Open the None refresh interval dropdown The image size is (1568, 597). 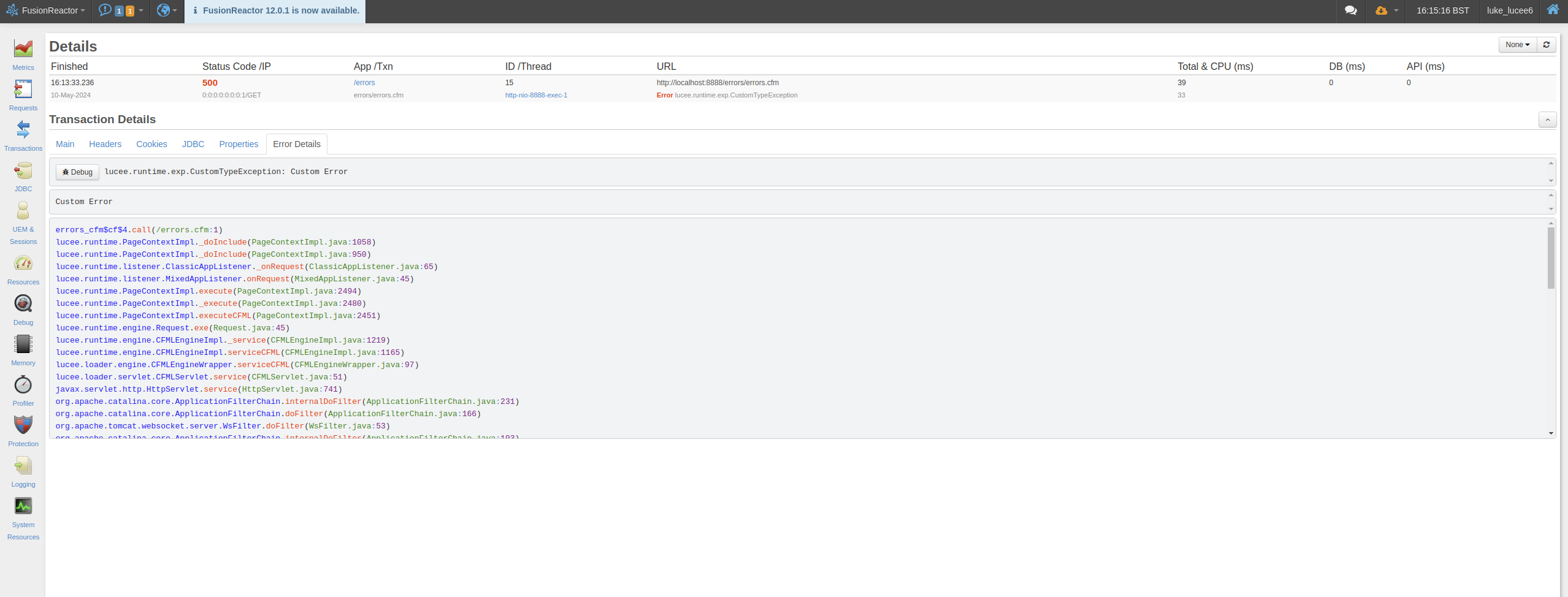[x=1518, y=45]
